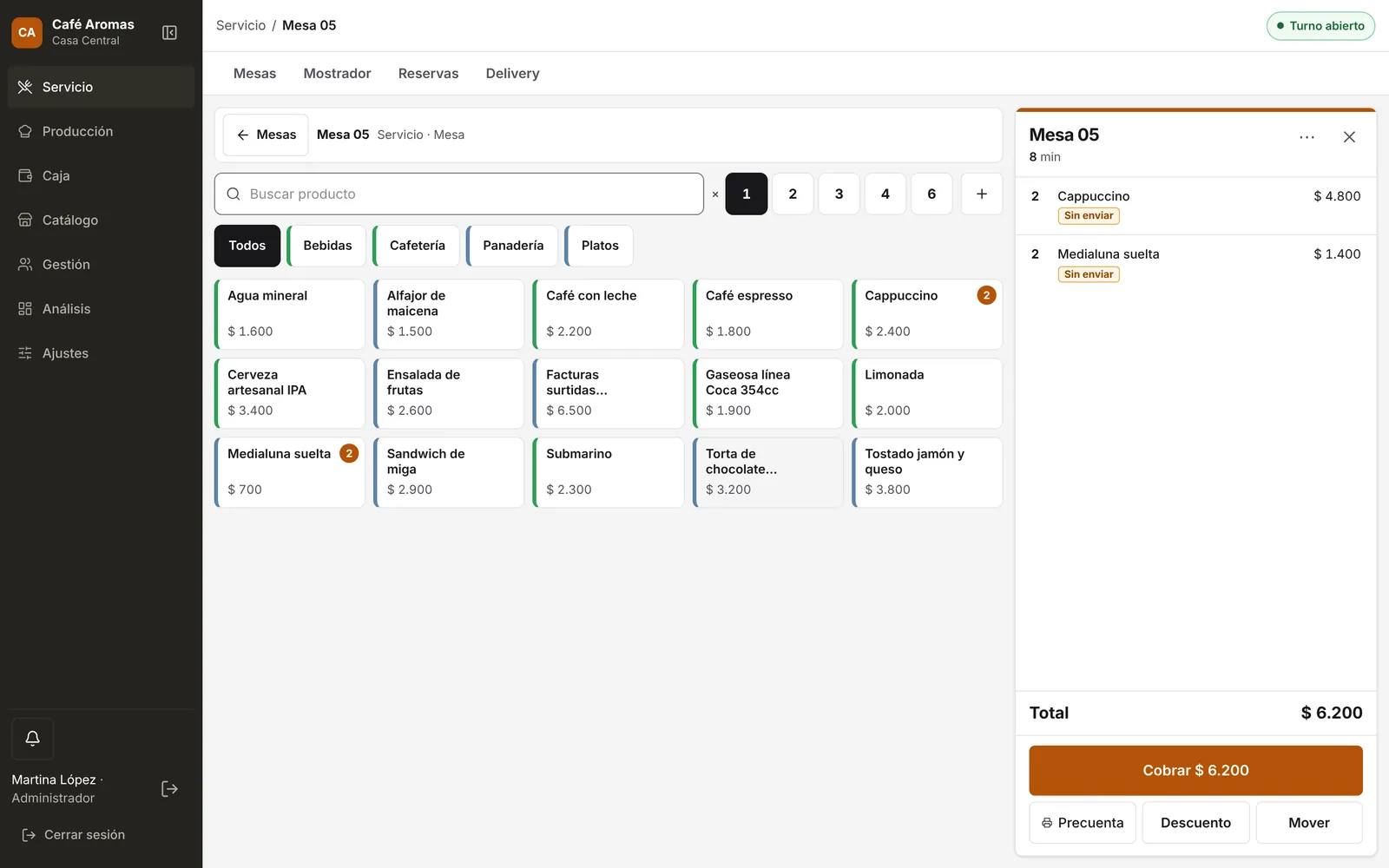1389x868 pixels.
Task: Filter products by Cafetería category
Action: [416, 246]
